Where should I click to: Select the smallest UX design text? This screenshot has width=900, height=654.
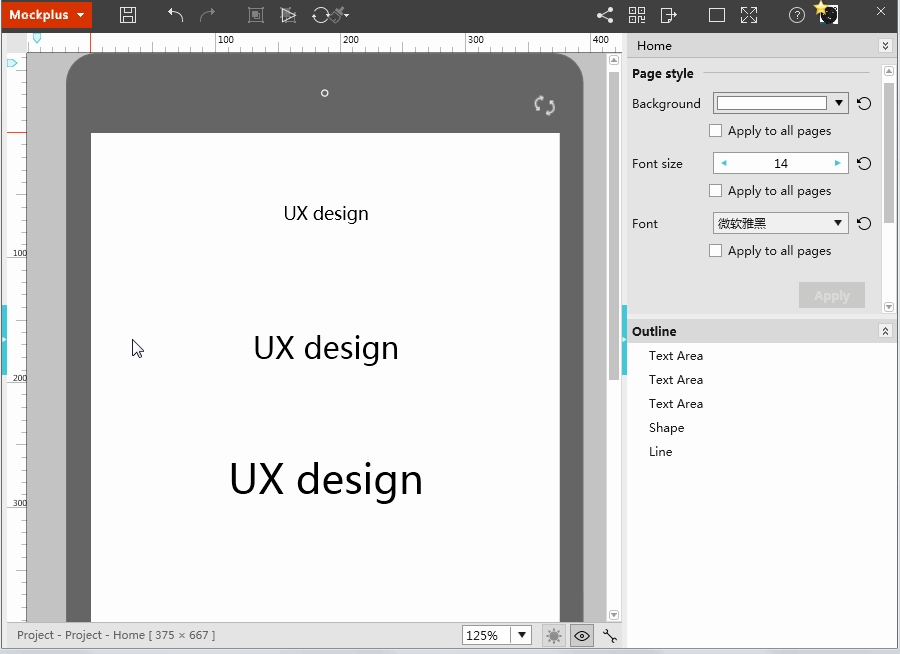coord(326,214)
